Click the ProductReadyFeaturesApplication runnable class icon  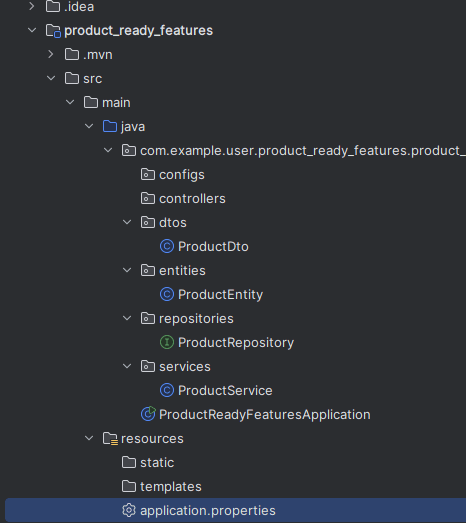(x=148, y=414)
